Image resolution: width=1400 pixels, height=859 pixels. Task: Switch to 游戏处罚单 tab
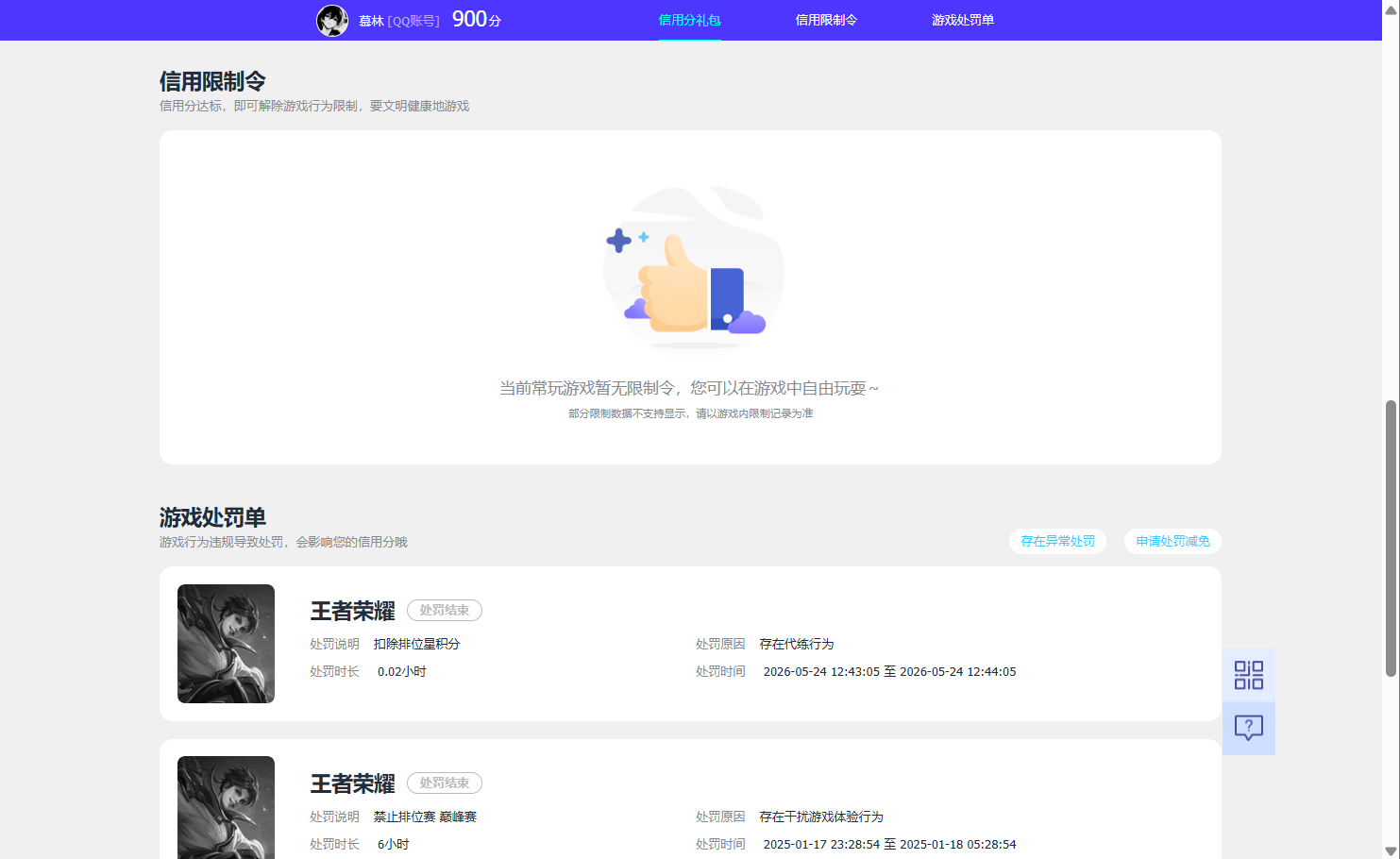[963, 20]
